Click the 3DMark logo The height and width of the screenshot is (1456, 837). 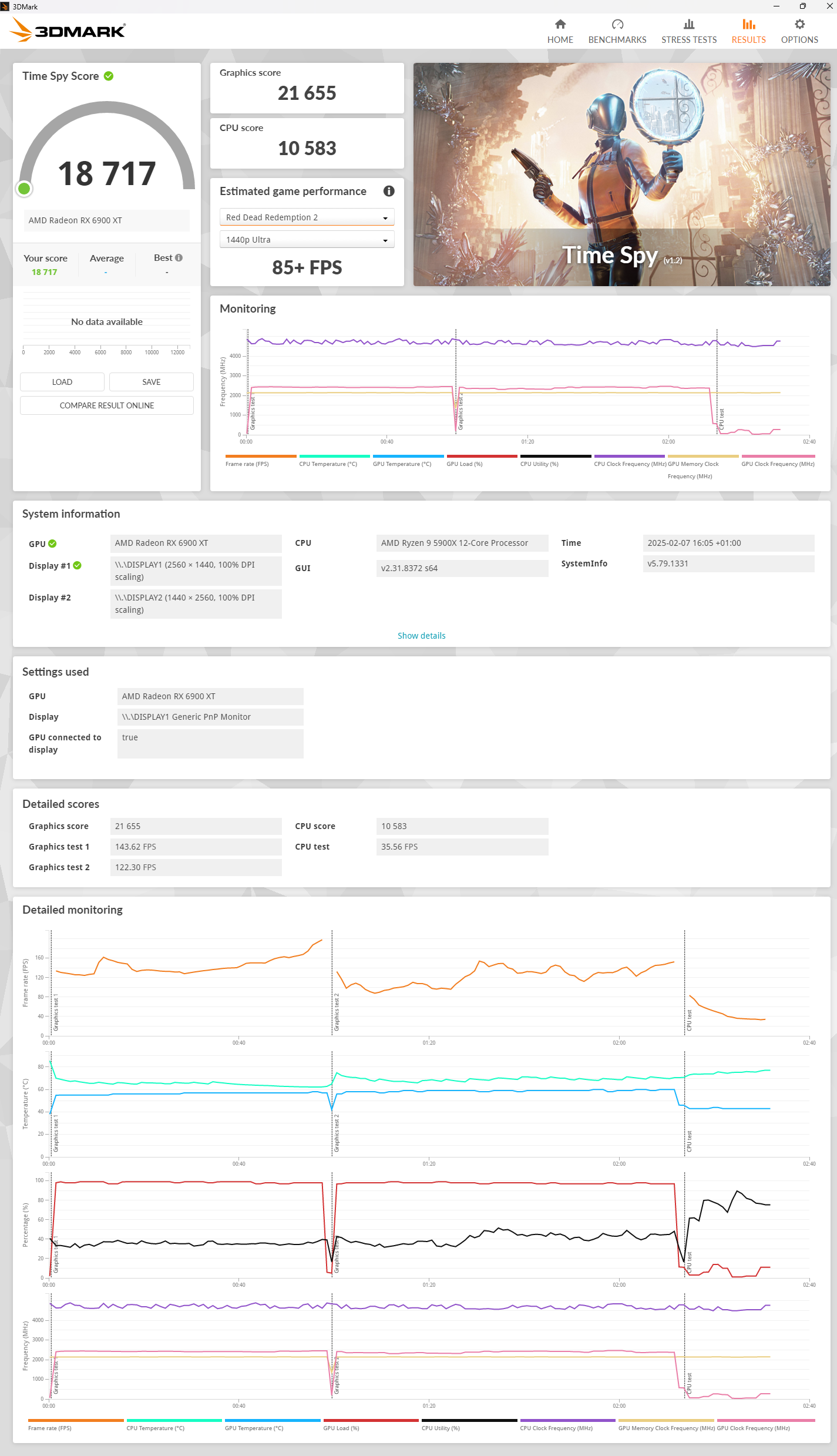68,30
